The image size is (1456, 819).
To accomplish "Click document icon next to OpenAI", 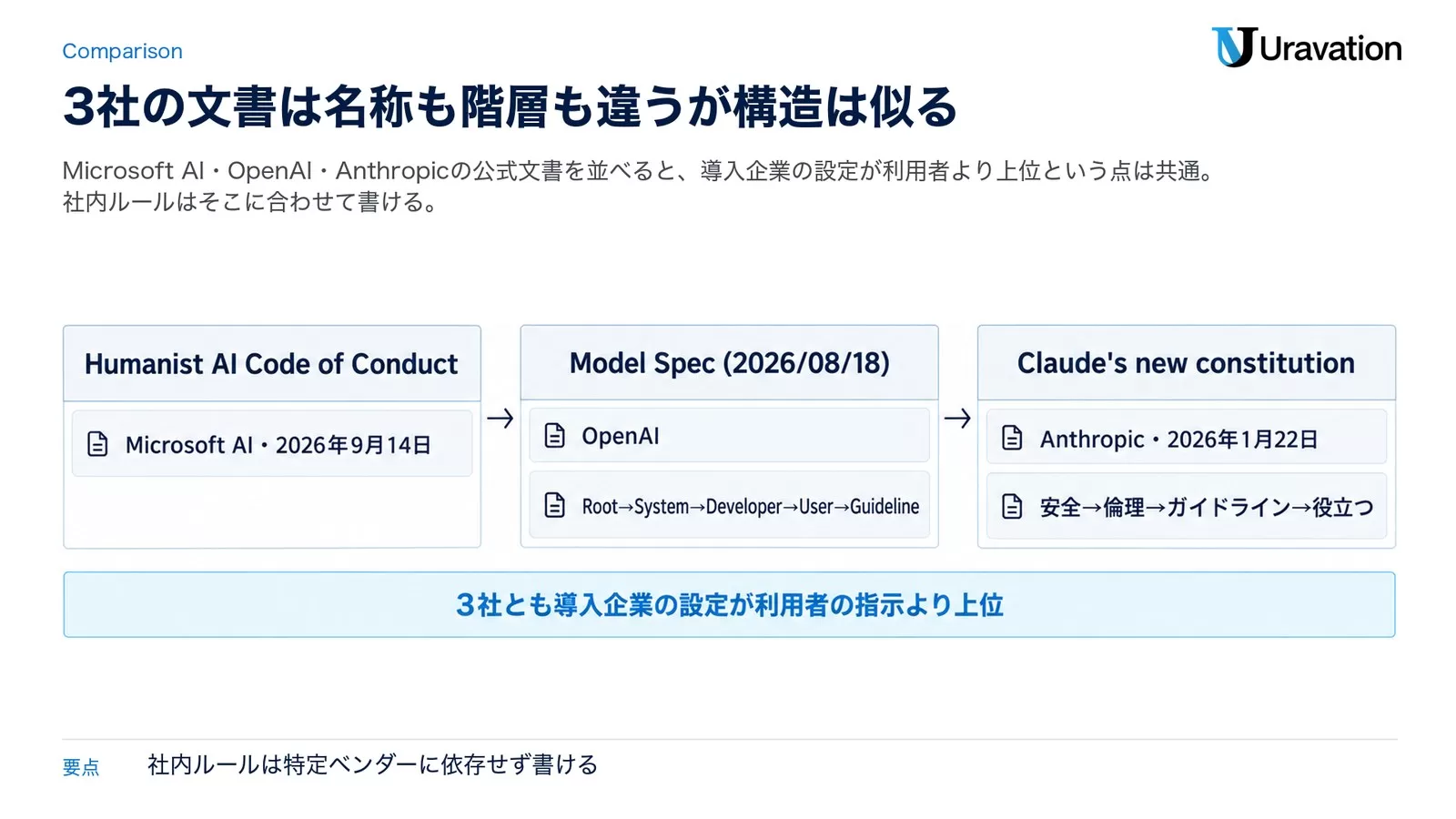I will (x=554, y=436).
